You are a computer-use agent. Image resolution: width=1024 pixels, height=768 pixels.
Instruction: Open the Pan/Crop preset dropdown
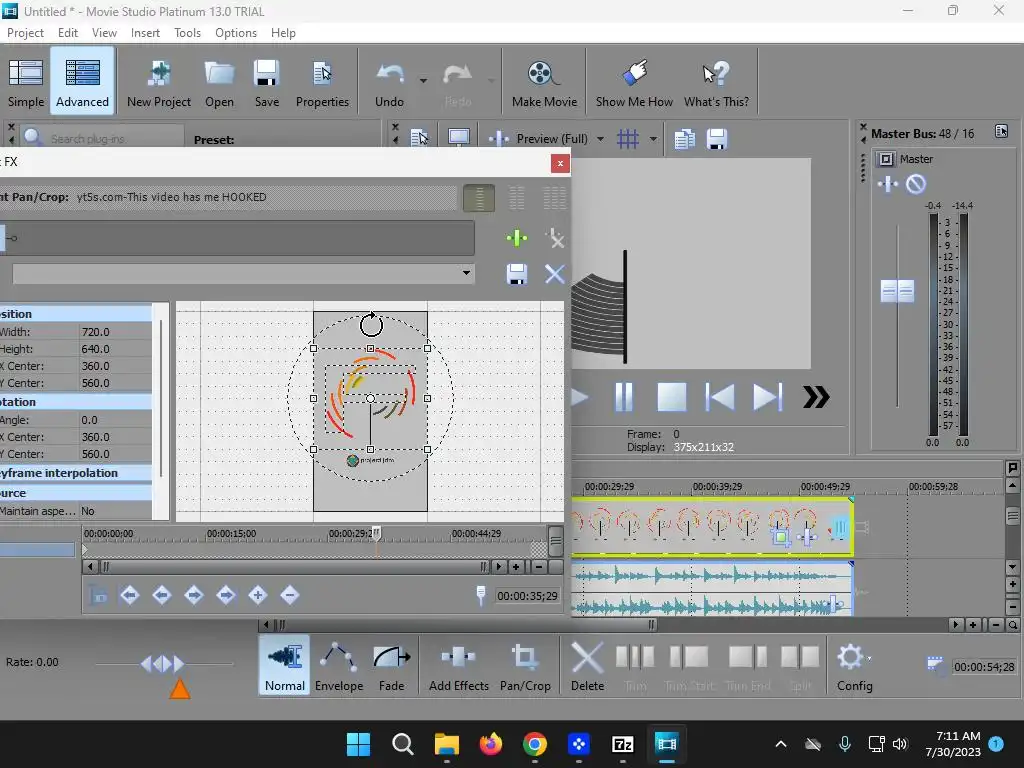(x=466, y=273)
